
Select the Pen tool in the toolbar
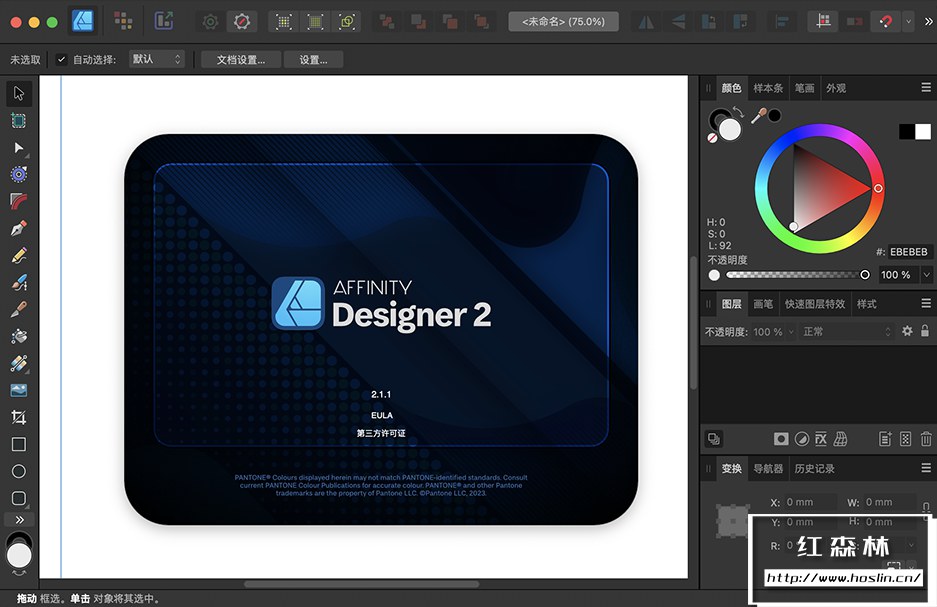(18, 229)
